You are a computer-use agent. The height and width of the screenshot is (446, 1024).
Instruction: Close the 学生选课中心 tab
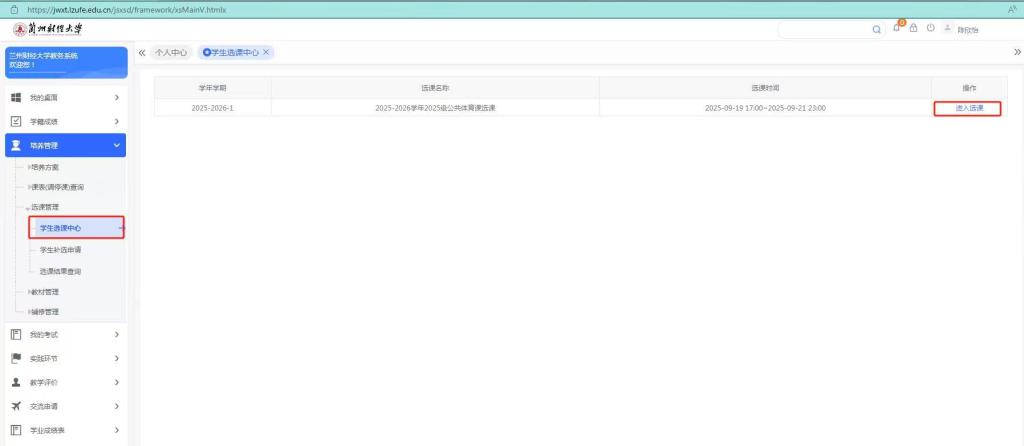pyautogui.click(x=266, y=52)
